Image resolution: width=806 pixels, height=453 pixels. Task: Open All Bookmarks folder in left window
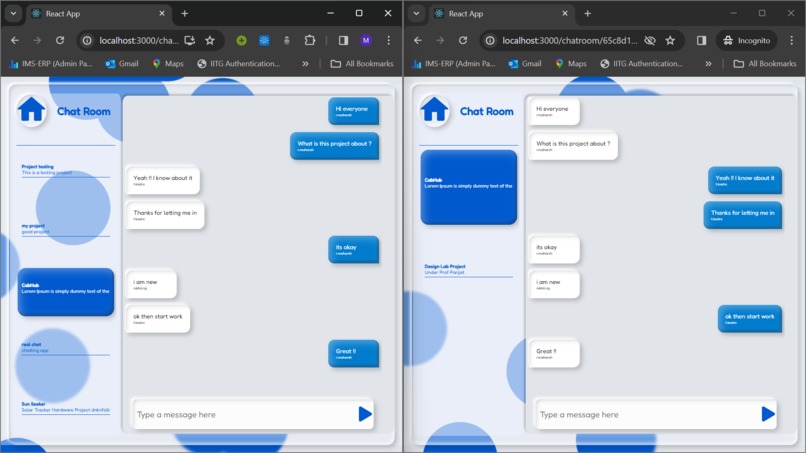tap(362, 64)
